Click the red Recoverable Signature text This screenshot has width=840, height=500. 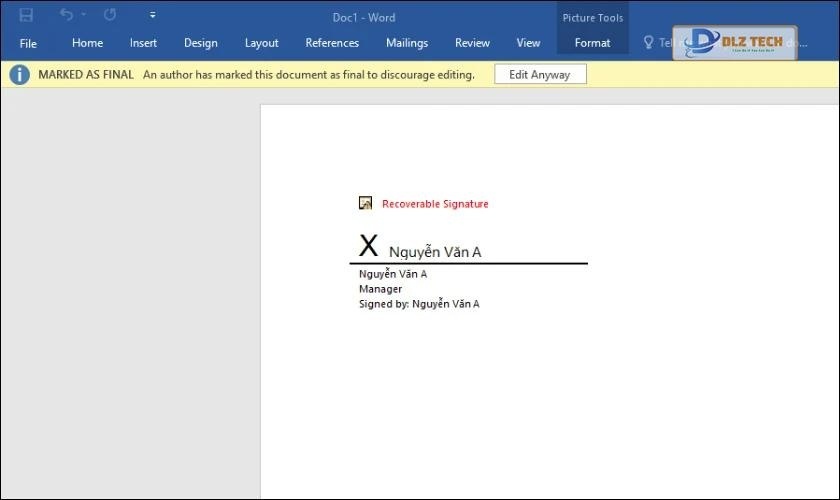click(435, 204)
